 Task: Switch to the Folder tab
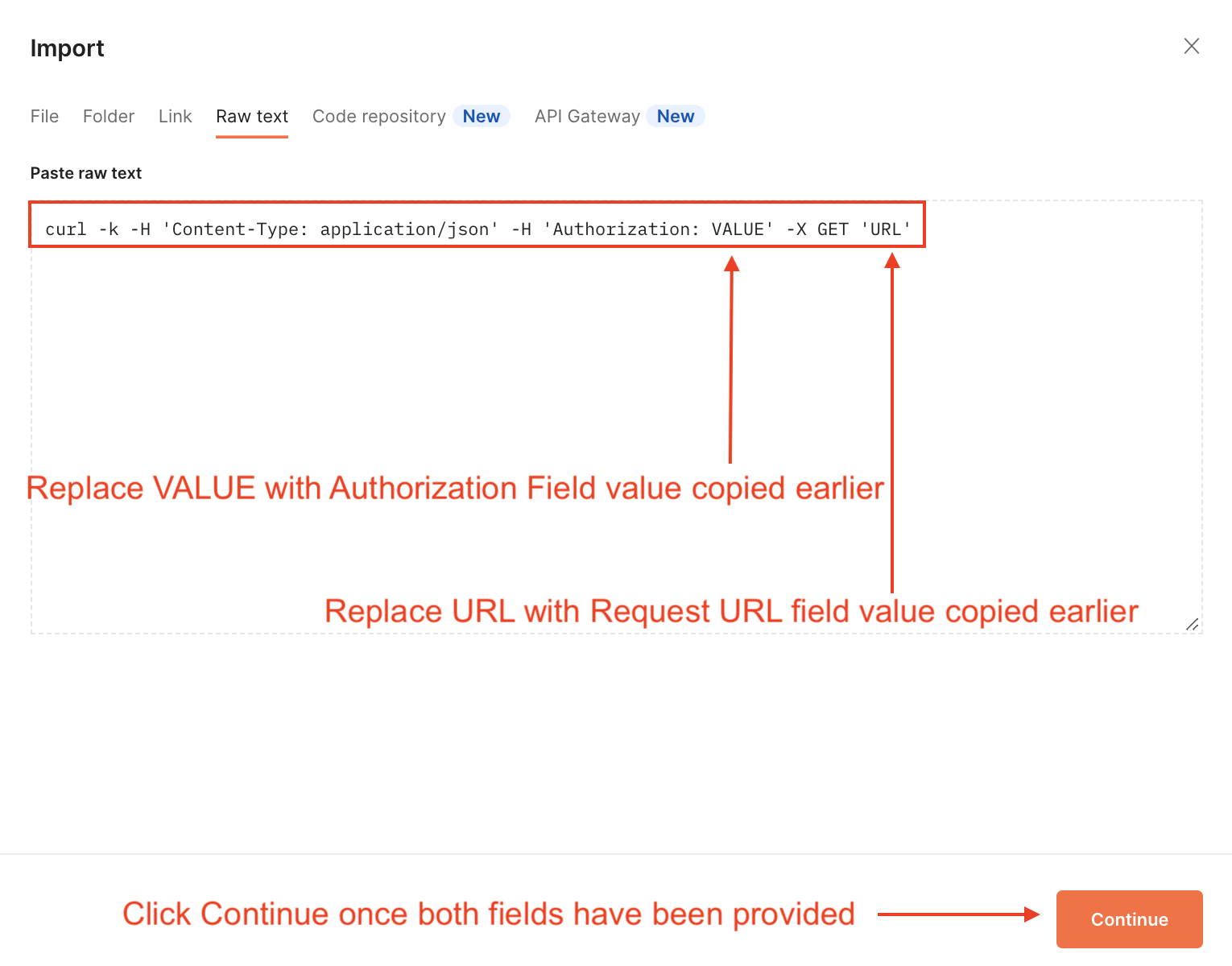coord(109,117)
